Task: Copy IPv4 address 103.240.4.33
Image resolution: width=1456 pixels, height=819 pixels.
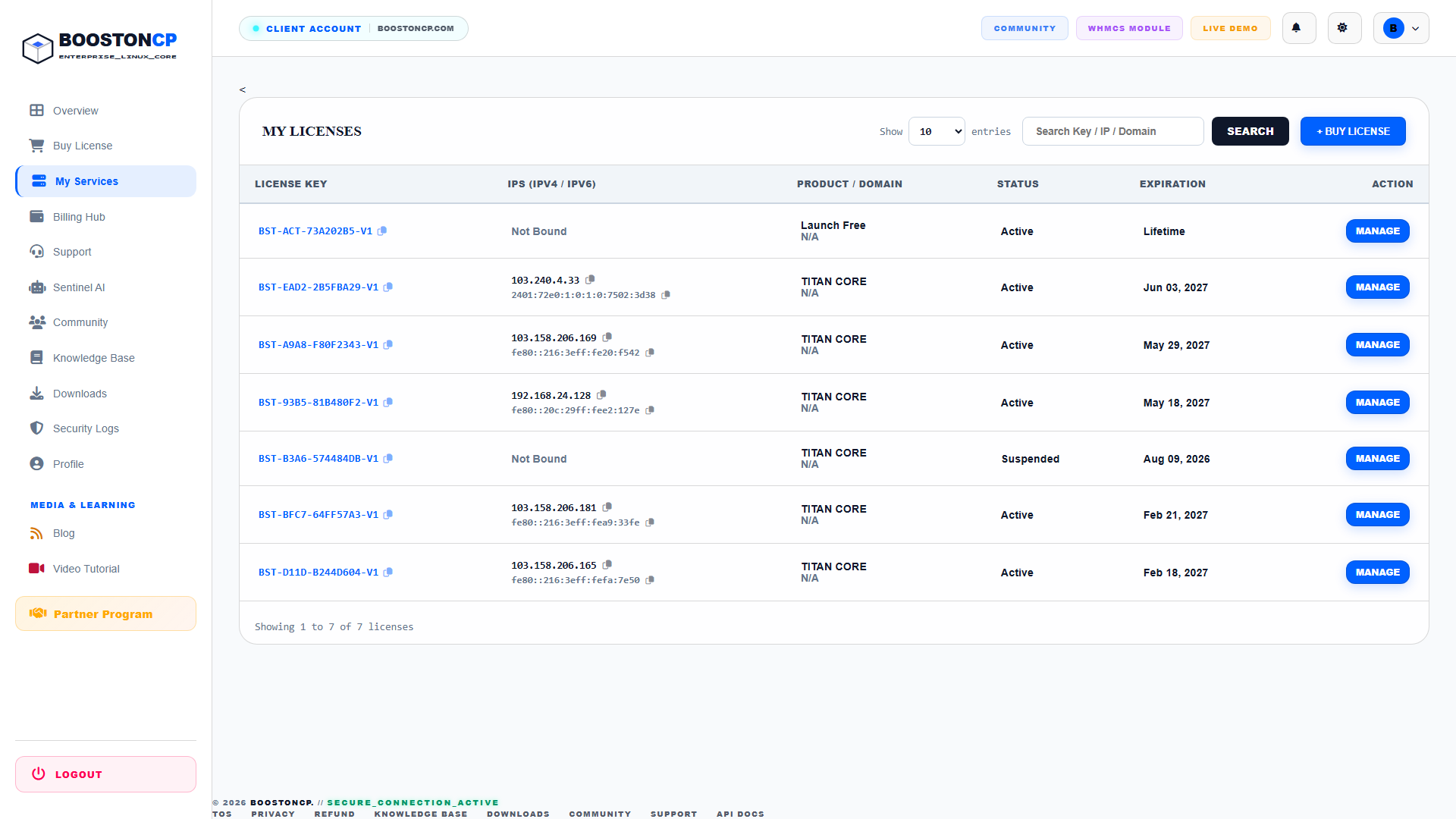Action: tap(590, 280)
